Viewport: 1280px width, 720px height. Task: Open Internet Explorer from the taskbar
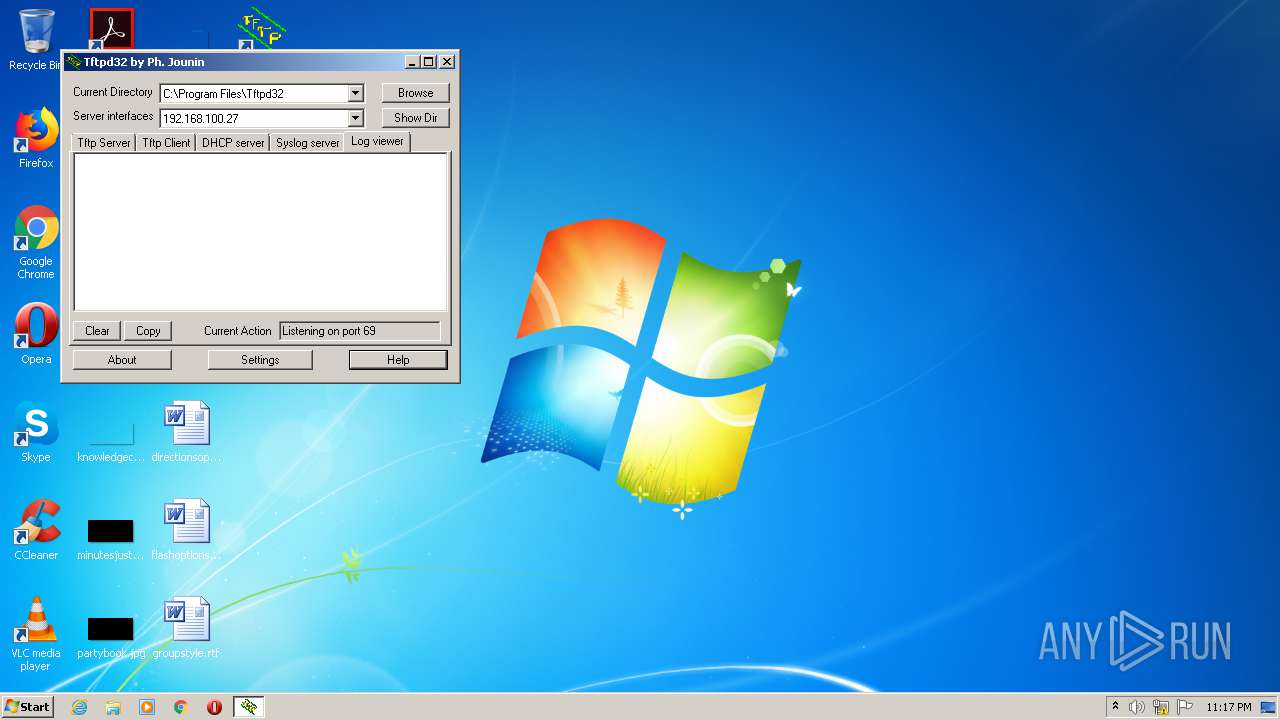tap(80, 707)
